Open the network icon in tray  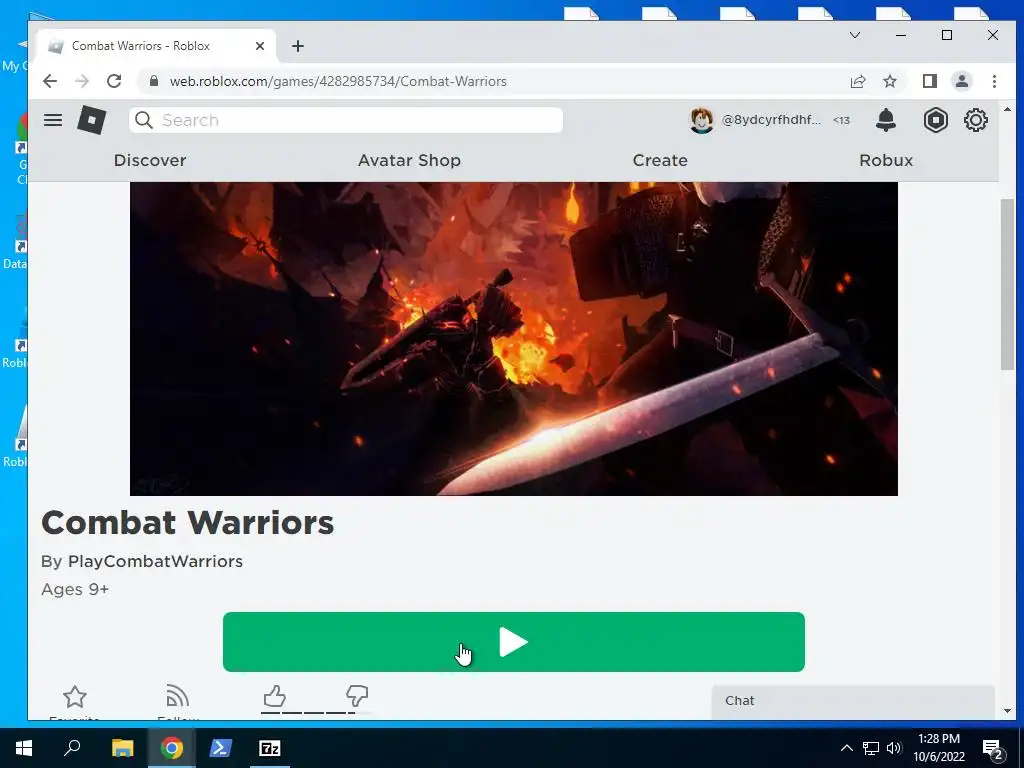871,748
